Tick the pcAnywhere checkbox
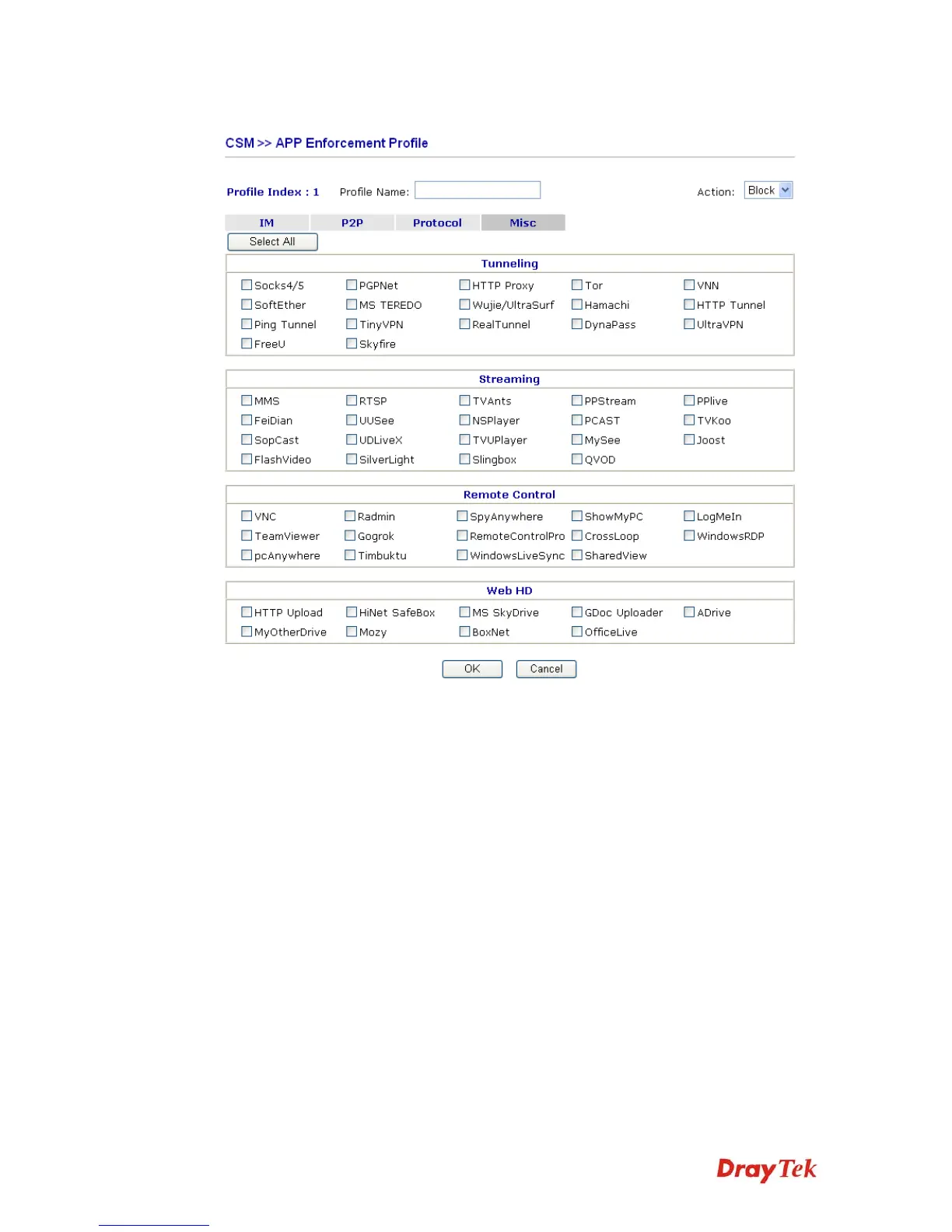 click(x=247, y=555)
